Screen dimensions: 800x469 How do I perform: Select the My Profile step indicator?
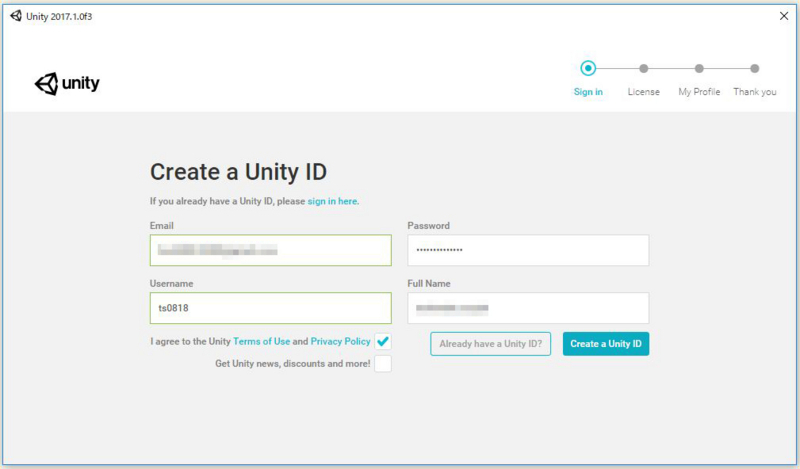point(699,68)
